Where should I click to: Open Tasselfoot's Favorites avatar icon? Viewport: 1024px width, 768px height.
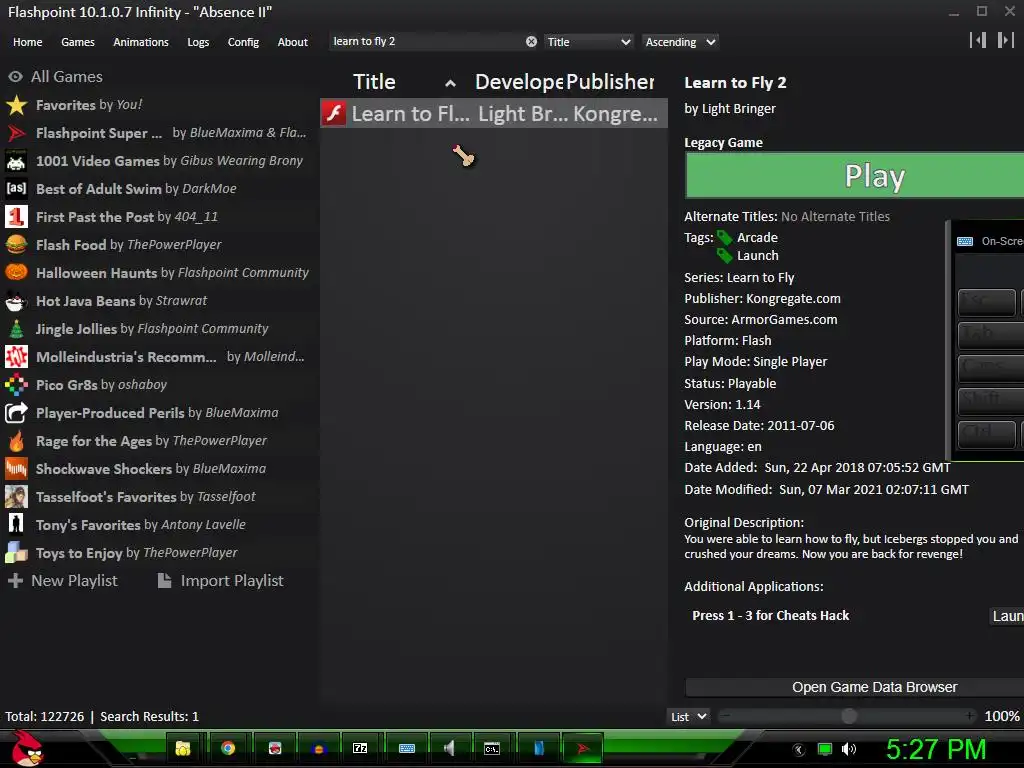point(16,497)
